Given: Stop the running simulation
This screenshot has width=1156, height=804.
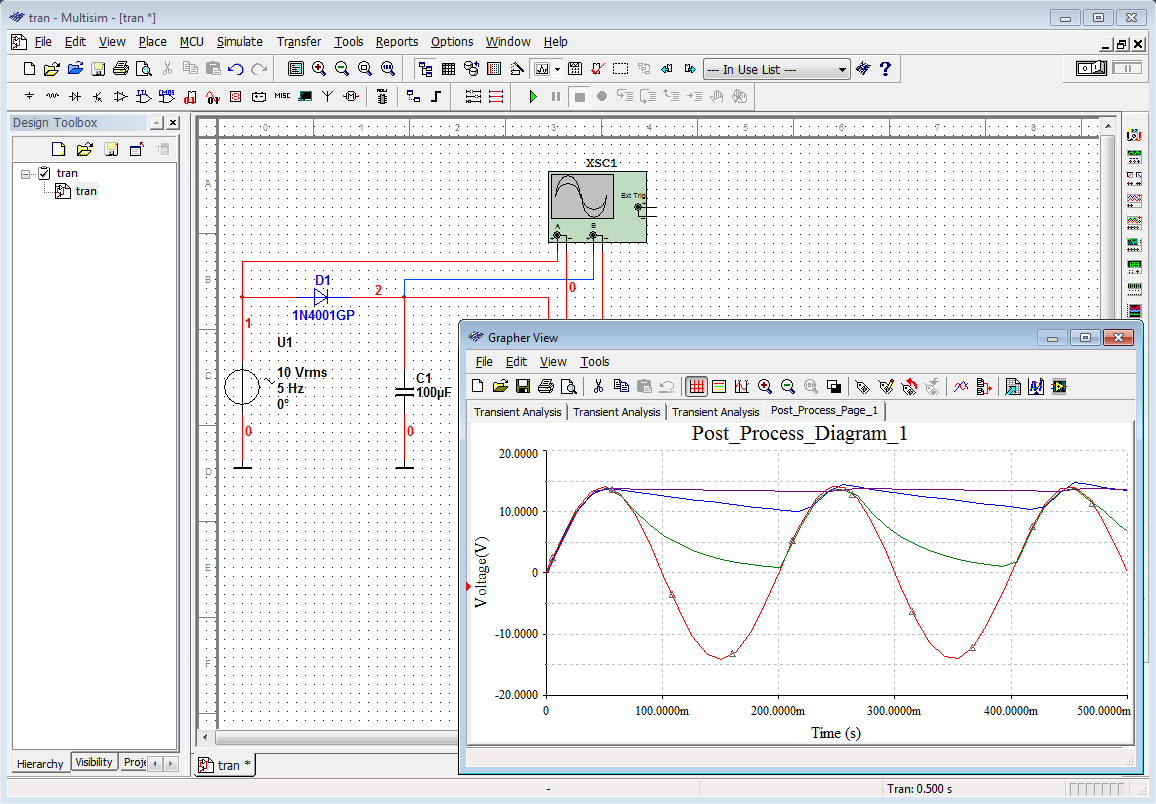Looking at the screenshot, I should 579,97.
